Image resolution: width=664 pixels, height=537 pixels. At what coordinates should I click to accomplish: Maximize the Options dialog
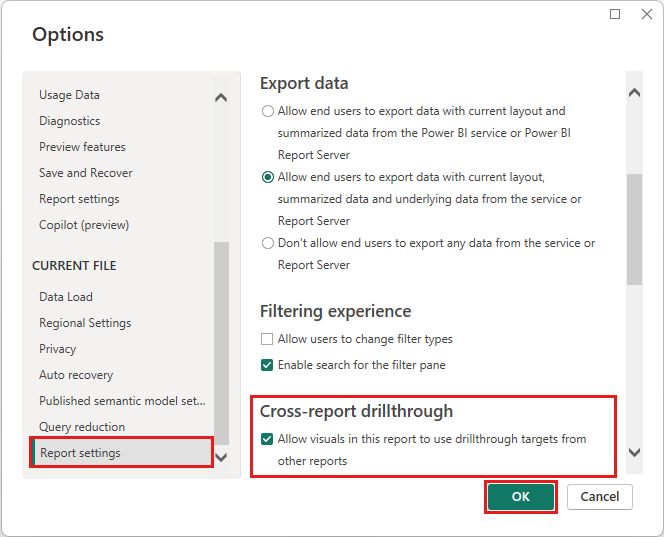pyautogui.click(x=615, y=14)
